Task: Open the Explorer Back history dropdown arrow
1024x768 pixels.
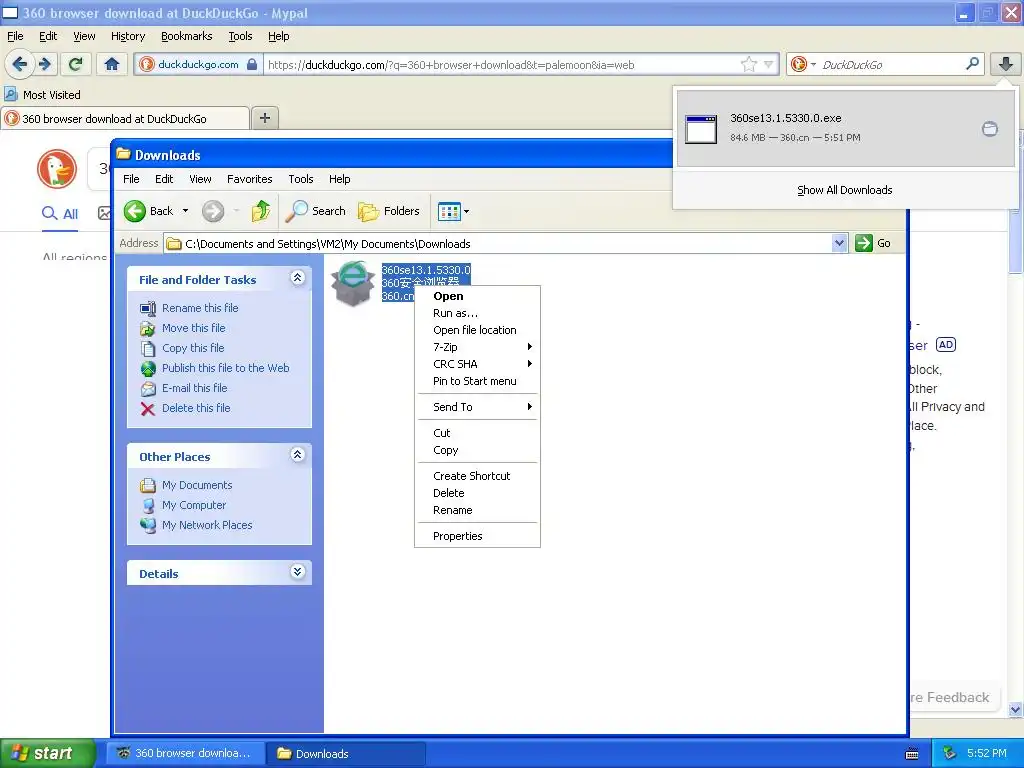Action: [x=185, y=211]
